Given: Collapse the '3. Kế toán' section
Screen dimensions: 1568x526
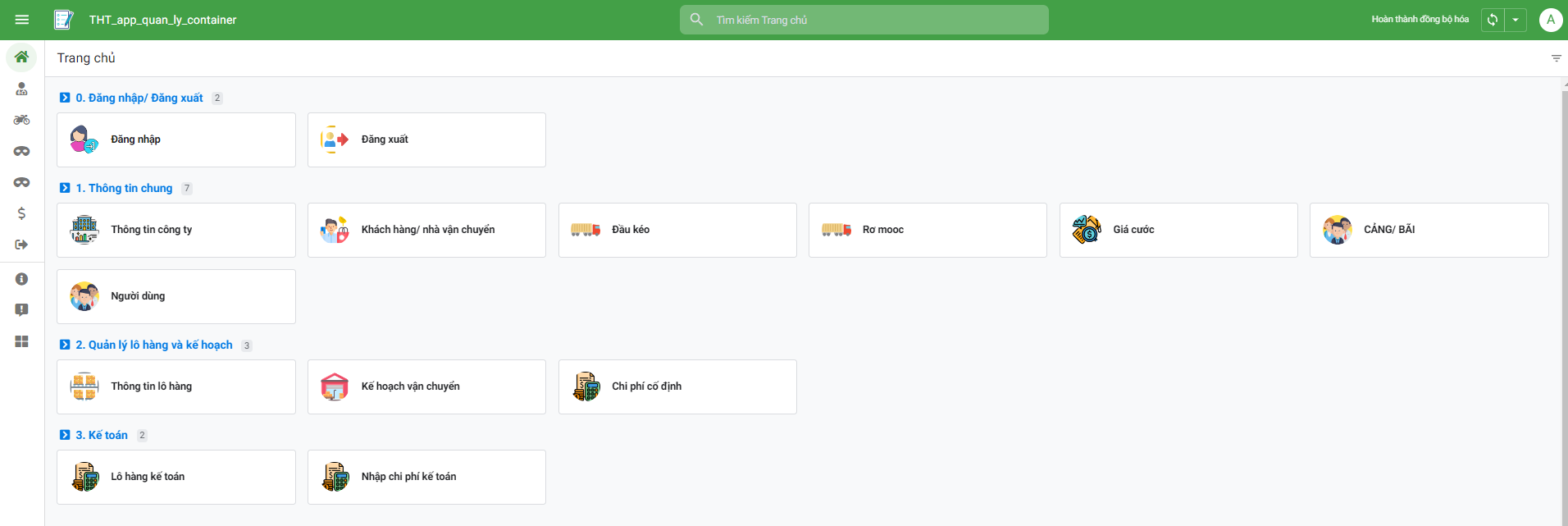Looking at the screenshot, I should [x=65, y=435].
